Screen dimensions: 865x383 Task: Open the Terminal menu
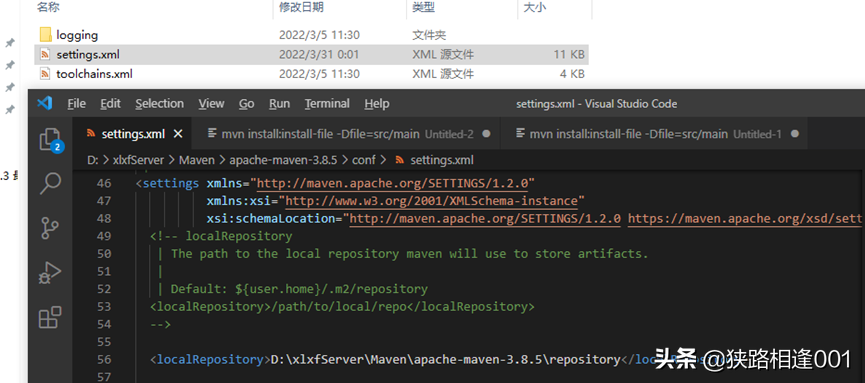tap(327, 104)
